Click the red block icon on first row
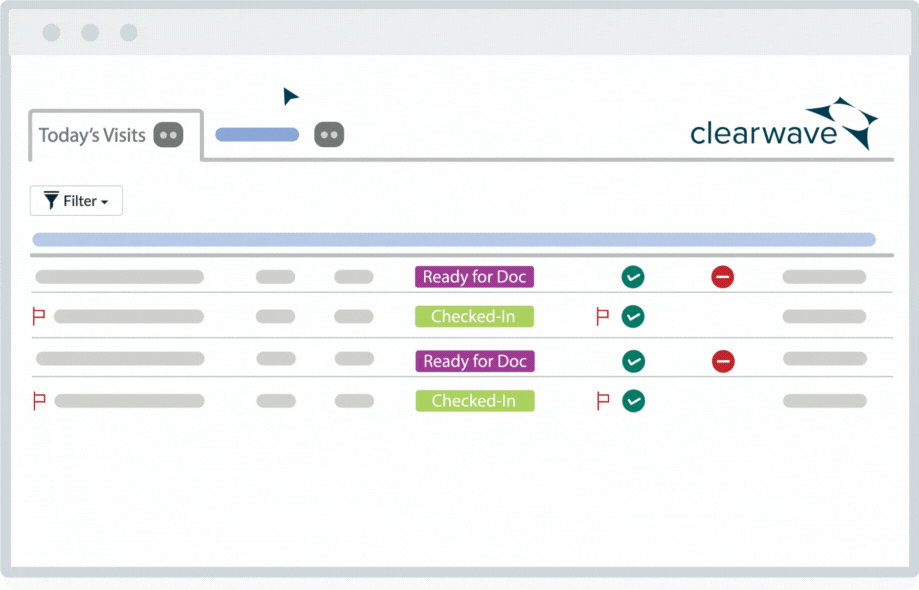This screenshot has width=919, height=590. pos(723,277)
